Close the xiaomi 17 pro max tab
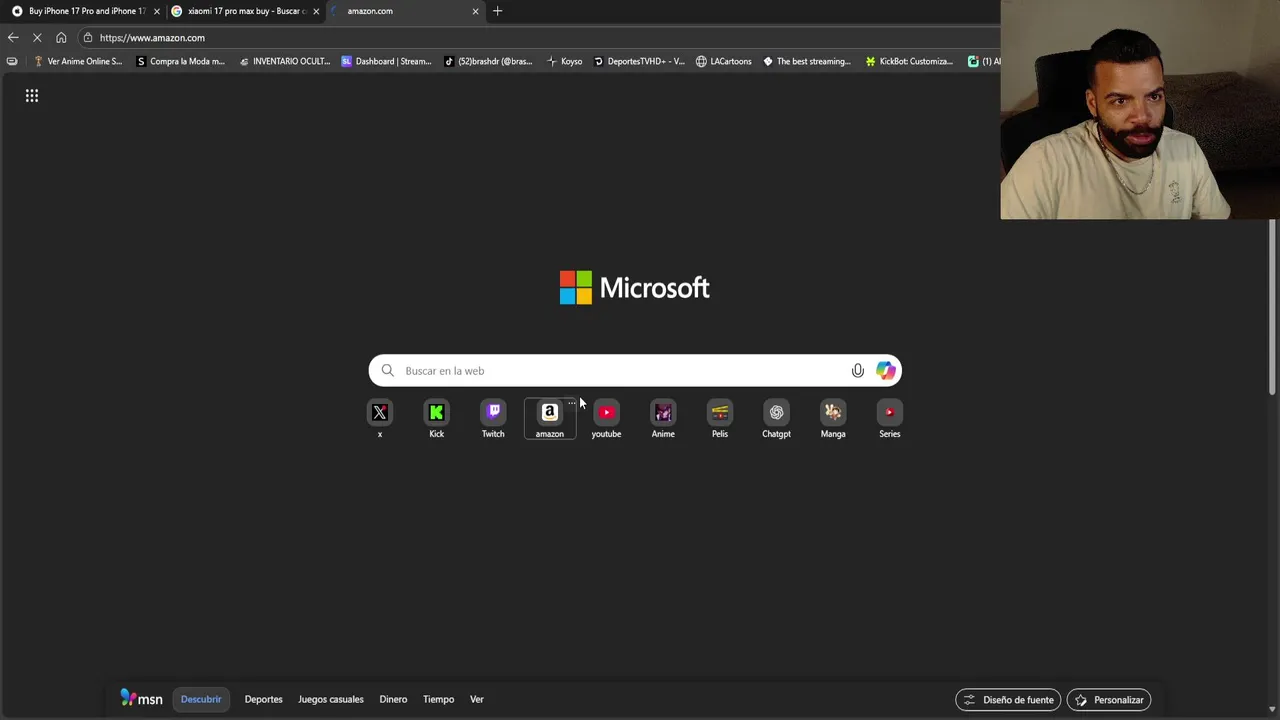Image resolution: width=1280 pixels, height=720 pixels. [x=316, y=11]
